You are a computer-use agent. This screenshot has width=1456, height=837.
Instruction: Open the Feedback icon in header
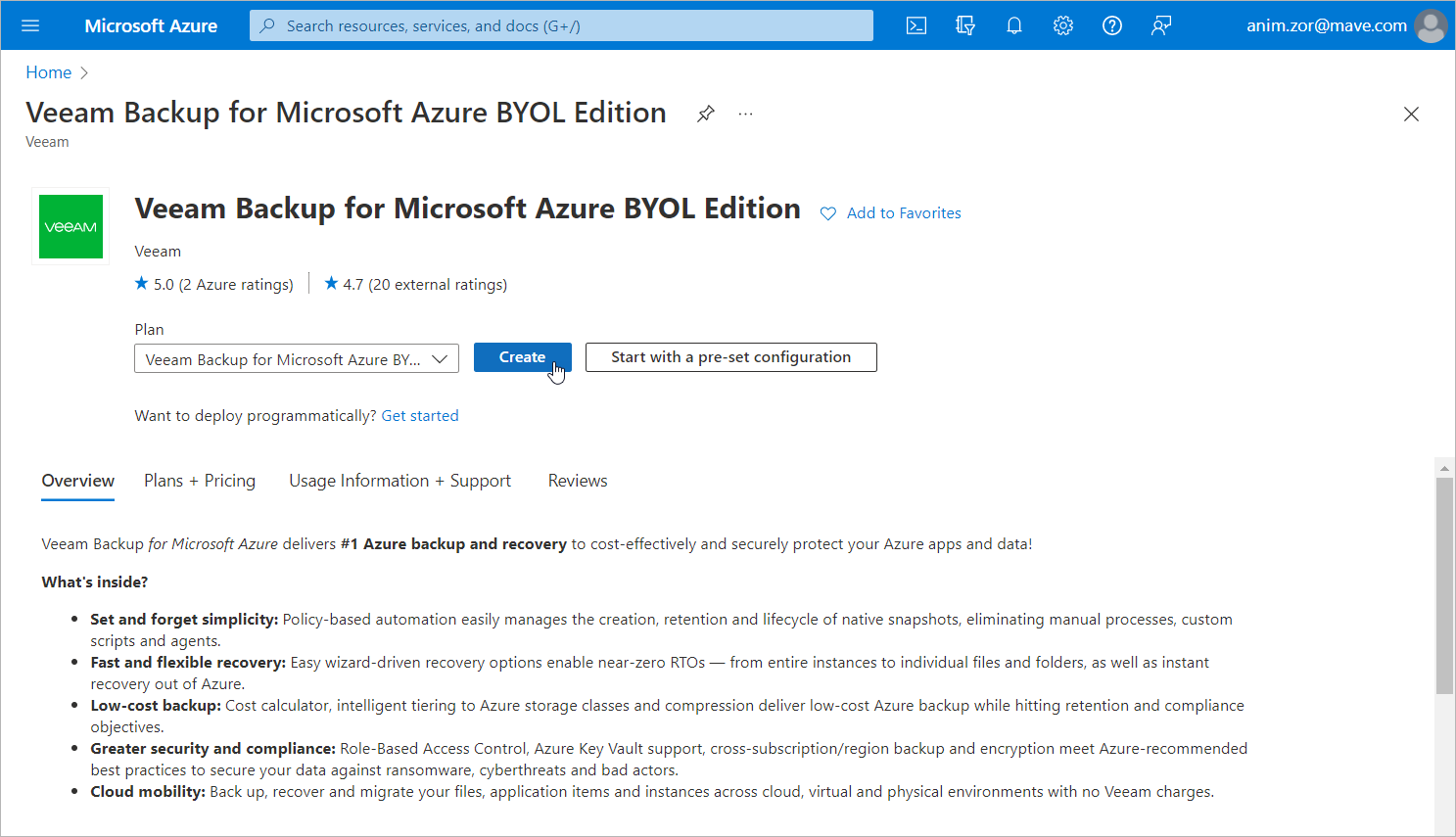(1161, 25)
